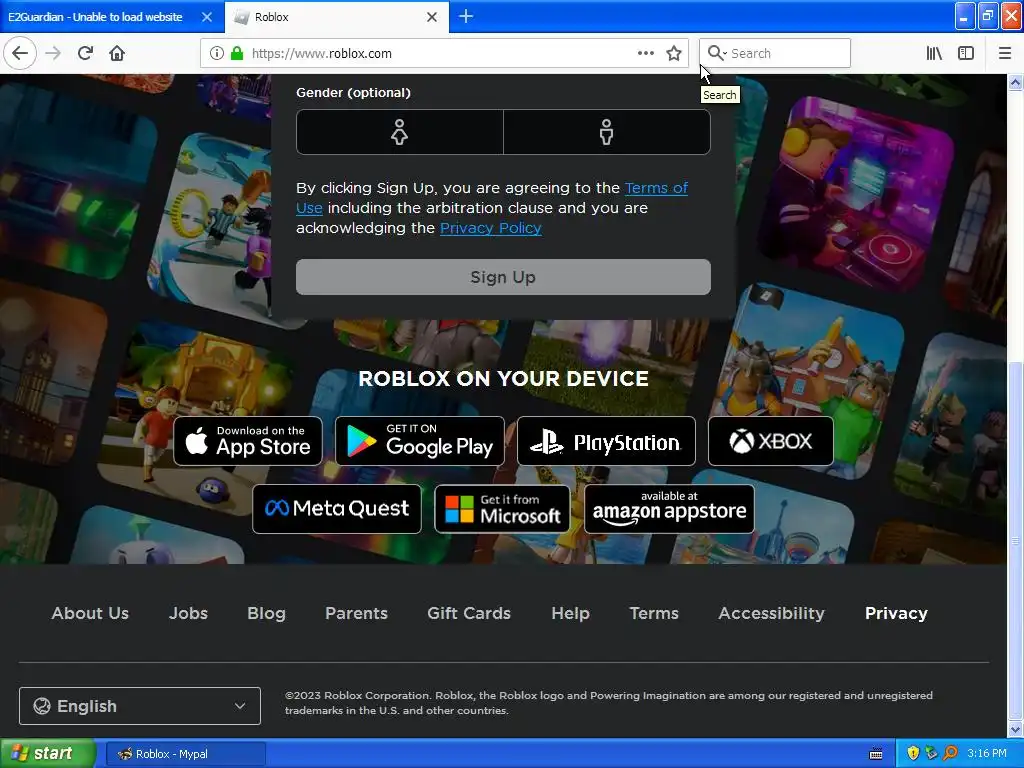Open Help footer link
The height and width of the screenshot is (768, 1024).
pyautogui.click(x=570, y=613)
